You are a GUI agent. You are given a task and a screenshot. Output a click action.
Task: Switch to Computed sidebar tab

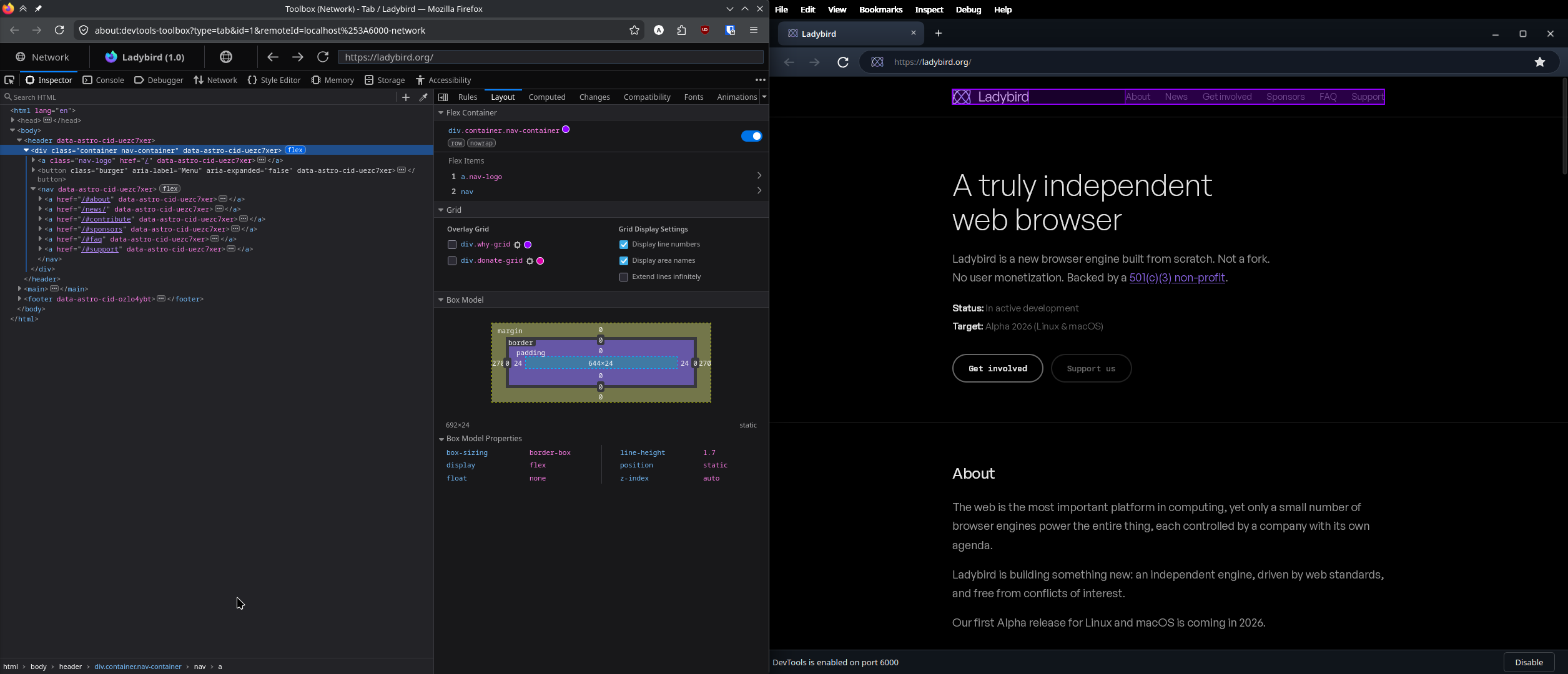point(547,97)
